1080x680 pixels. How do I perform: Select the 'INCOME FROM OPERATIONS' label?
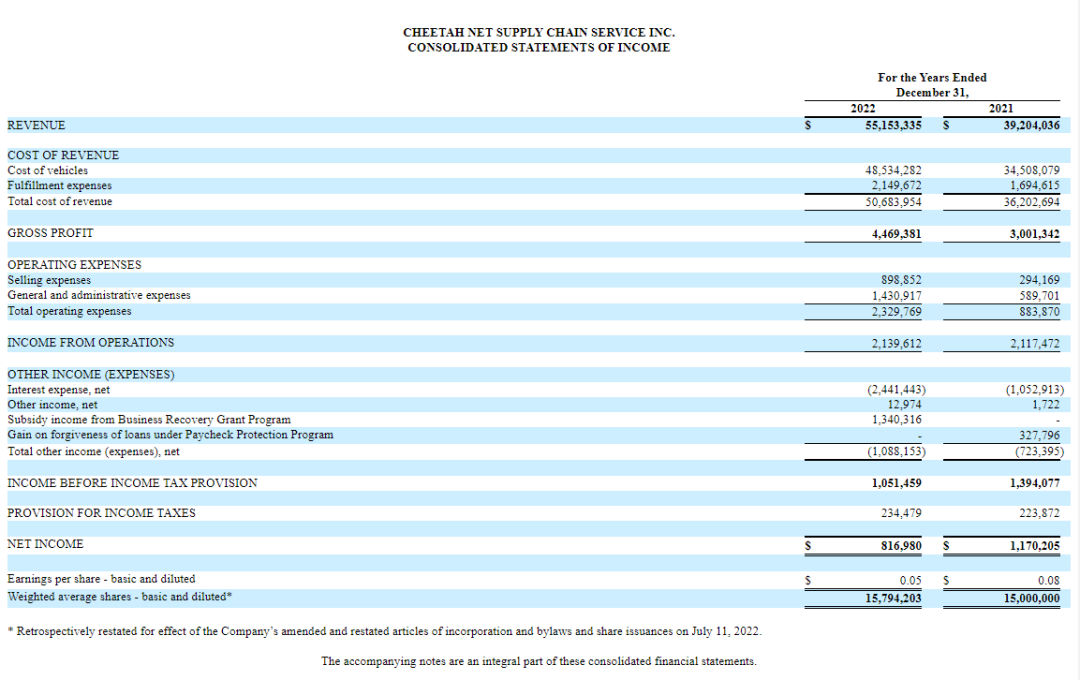pos(90,342)
